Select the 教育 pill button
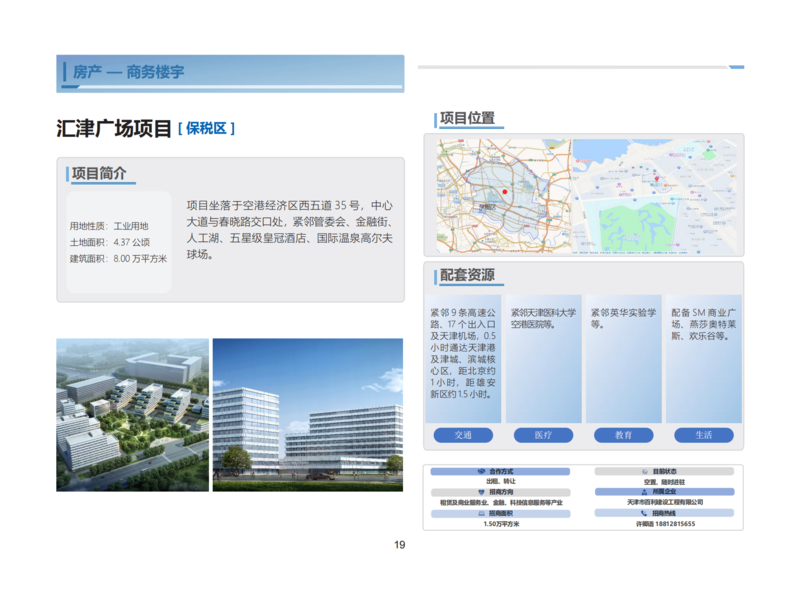Viewport: 800px width, 594px height. pos(623,435)
